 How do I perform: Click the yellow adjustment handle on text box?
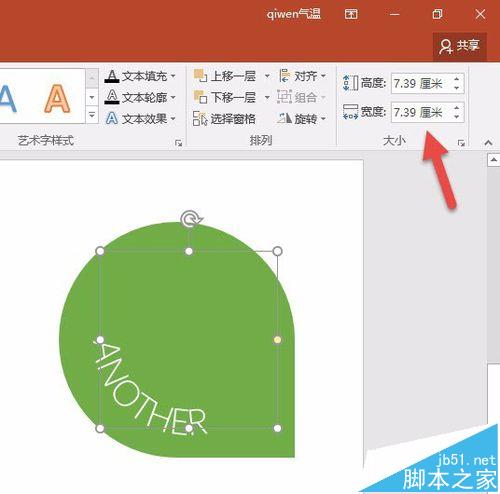[277, 340]
